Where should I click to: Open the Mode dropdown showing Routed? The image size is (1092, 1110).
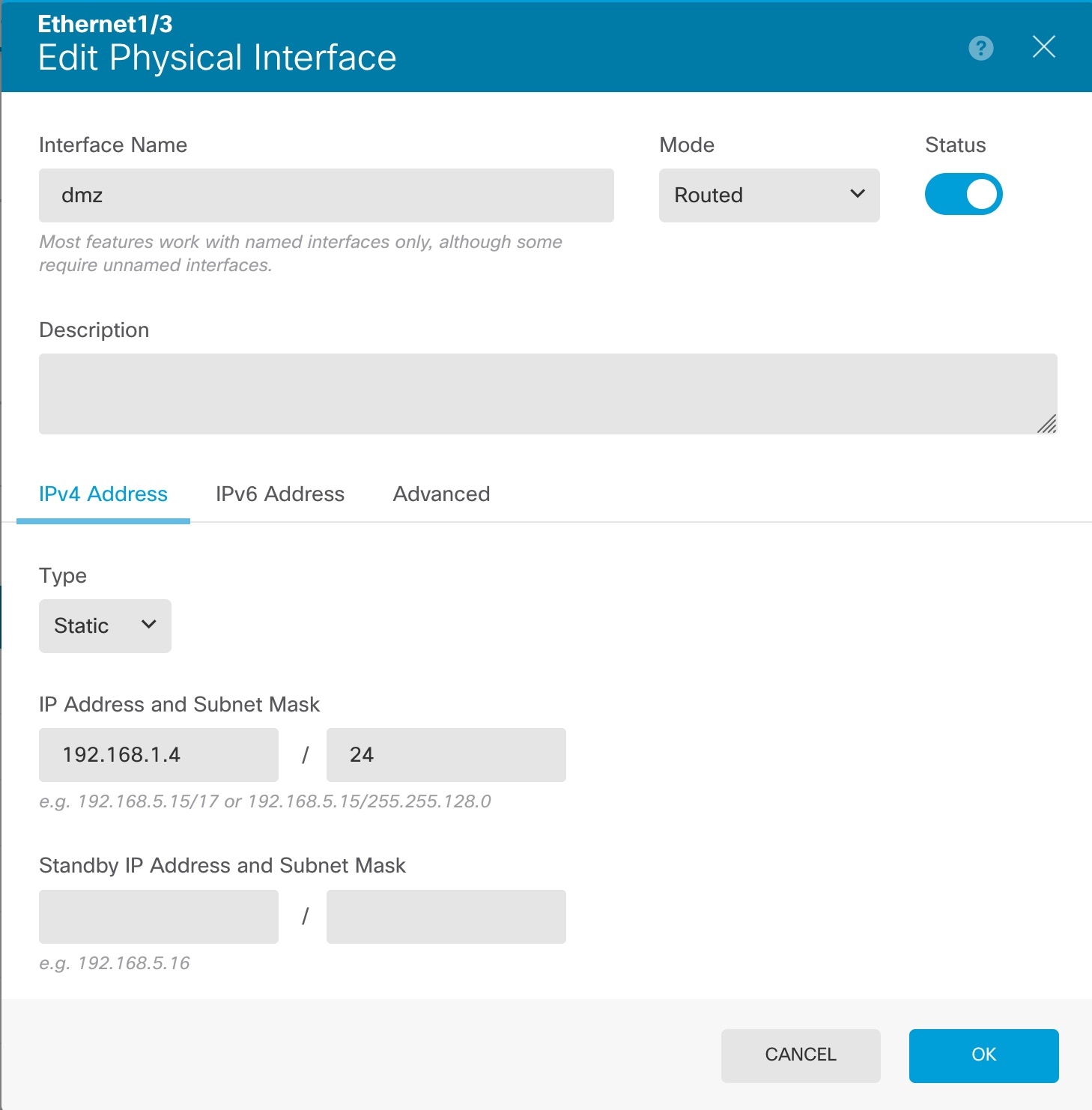click(x=768, y=195)
